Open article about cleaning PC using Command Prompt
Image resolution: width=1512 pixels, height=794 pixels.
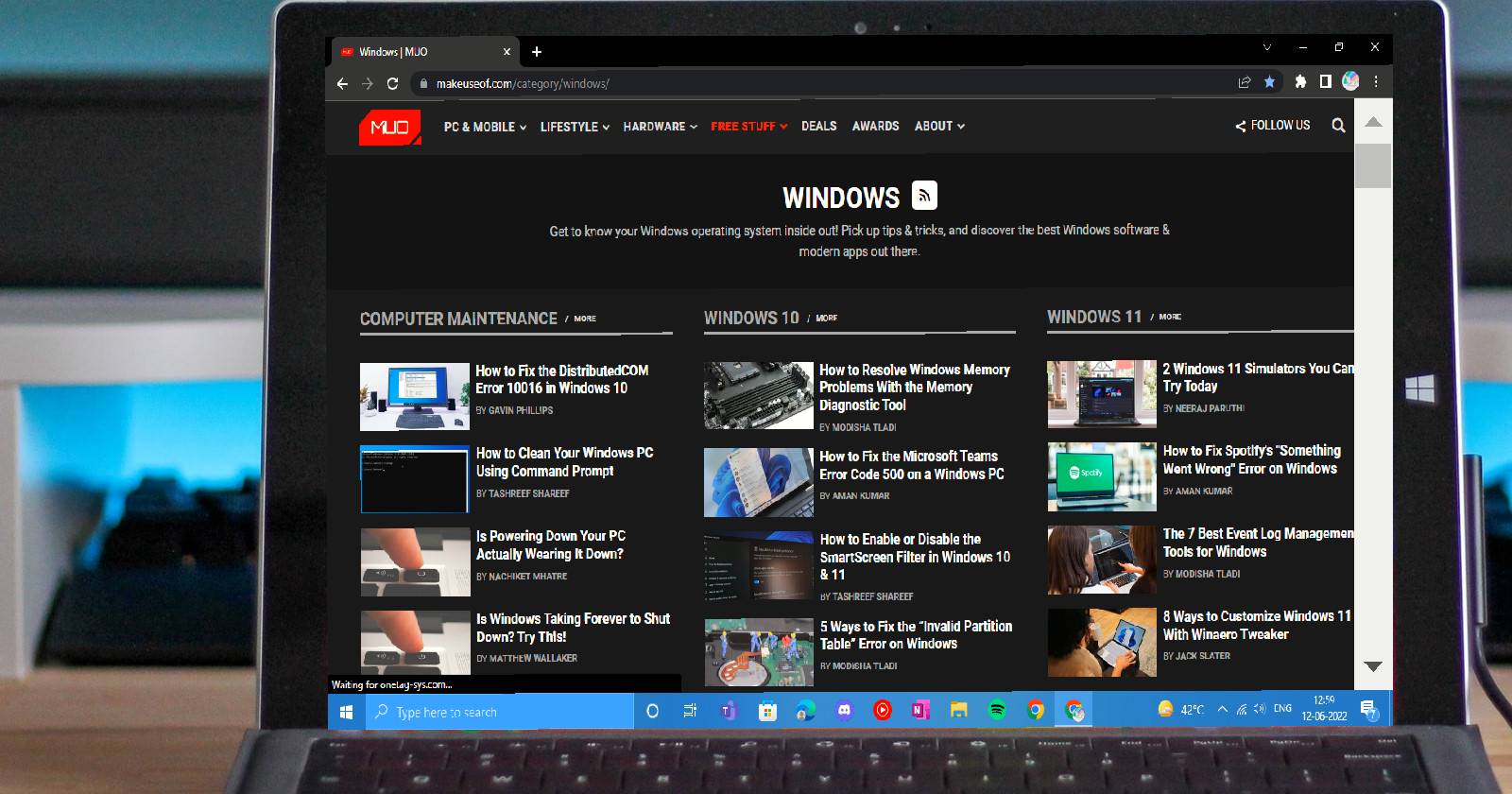pos(564,462)
